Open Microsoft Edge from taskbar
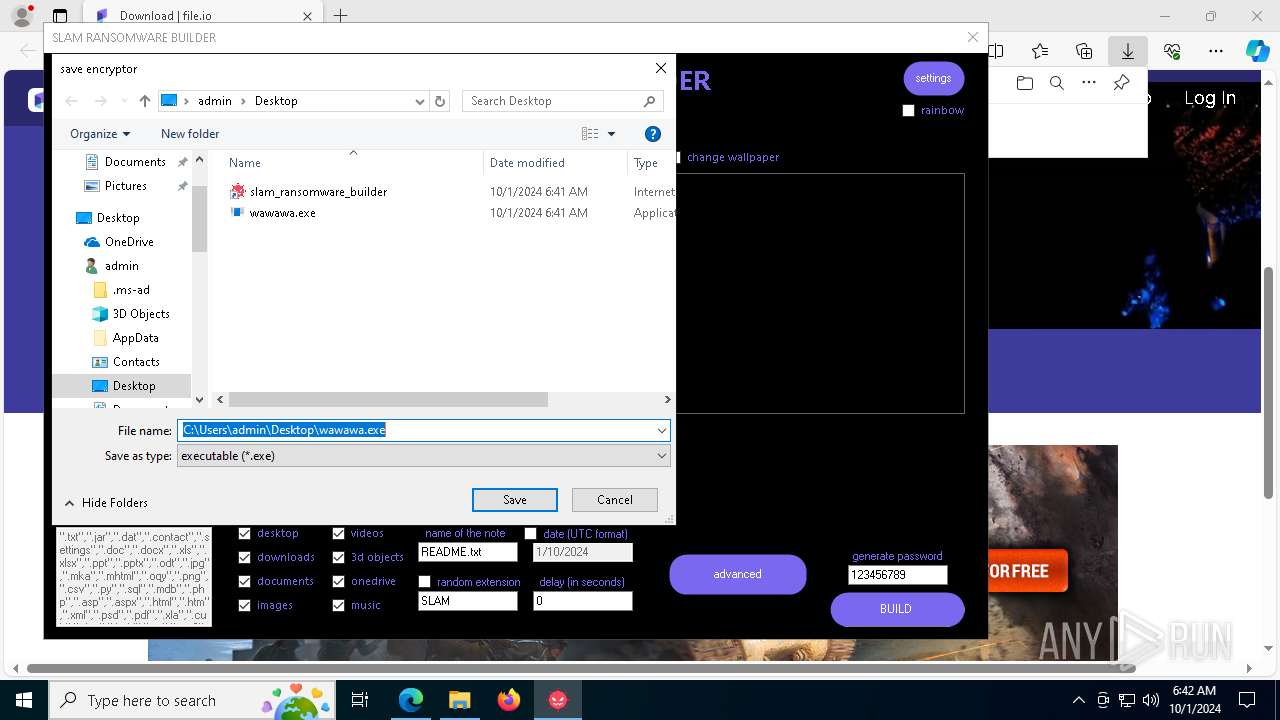The width and height of the screenshot is (1280, 720). tap(411, 700)
